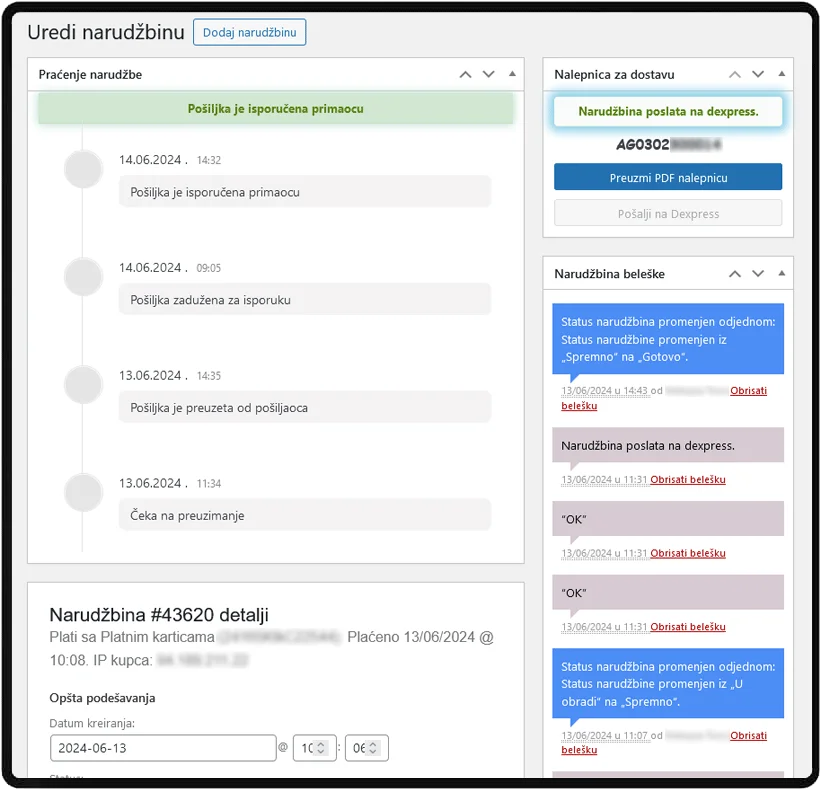Focus the Datum kreiranja date field
Image resolution: width=821 pixels, height=790 pixels.
[163, 748]
